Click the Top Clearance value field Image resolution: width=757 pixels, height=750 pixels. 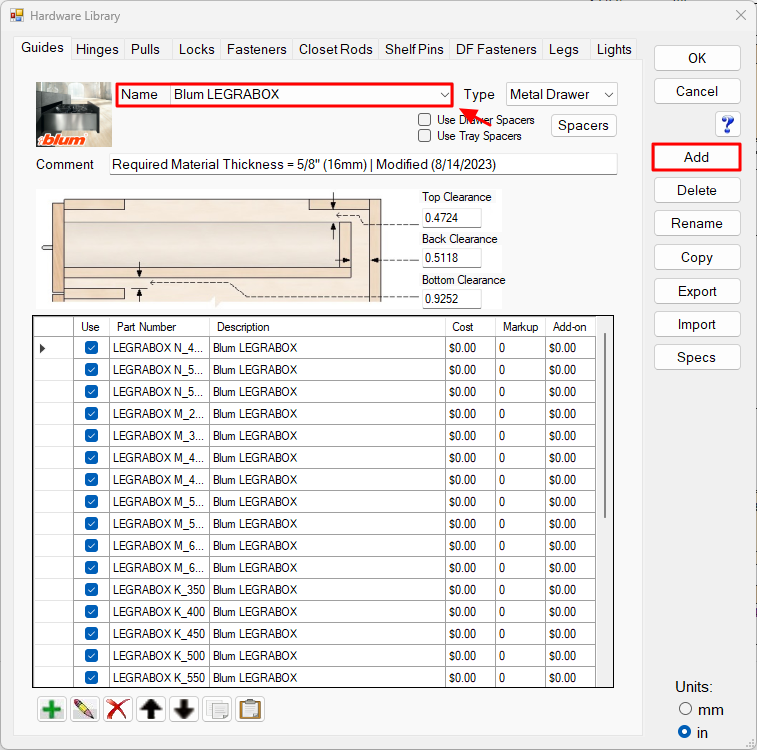(451, 217)
